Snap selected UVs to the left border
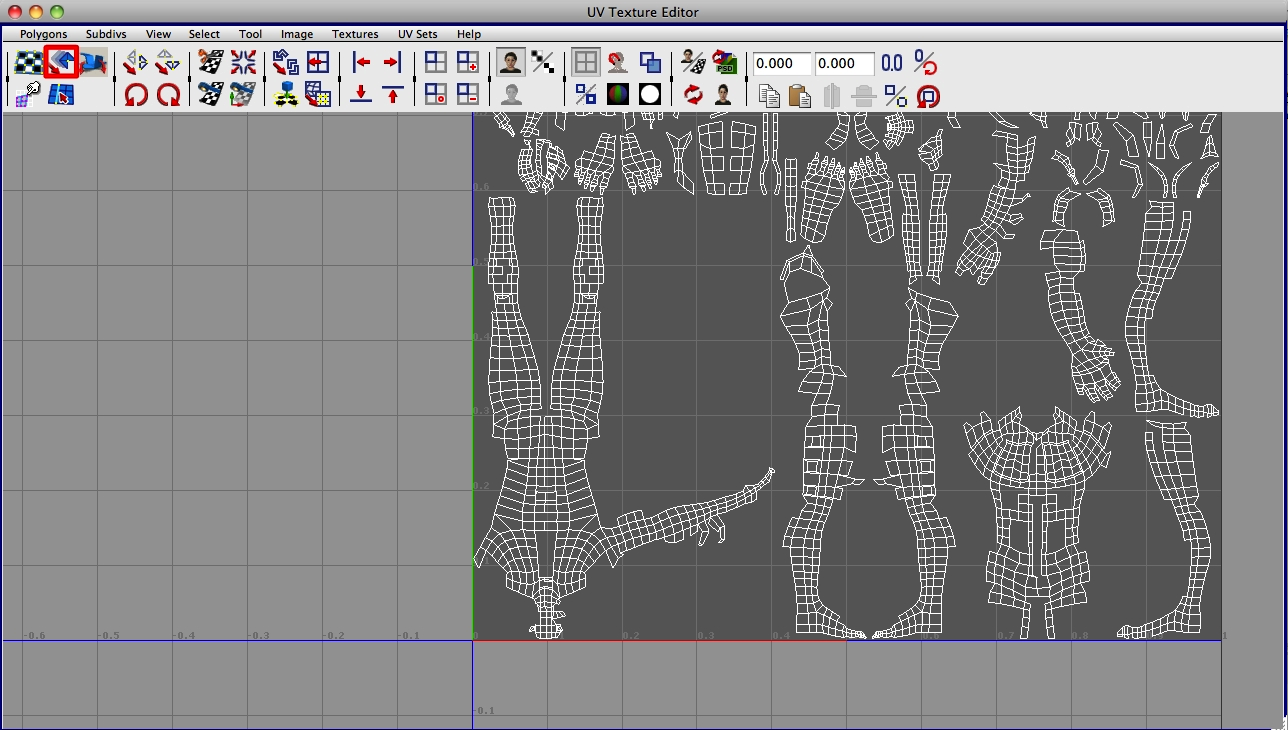The image size is (1288, 730). [x=361, y=62]
